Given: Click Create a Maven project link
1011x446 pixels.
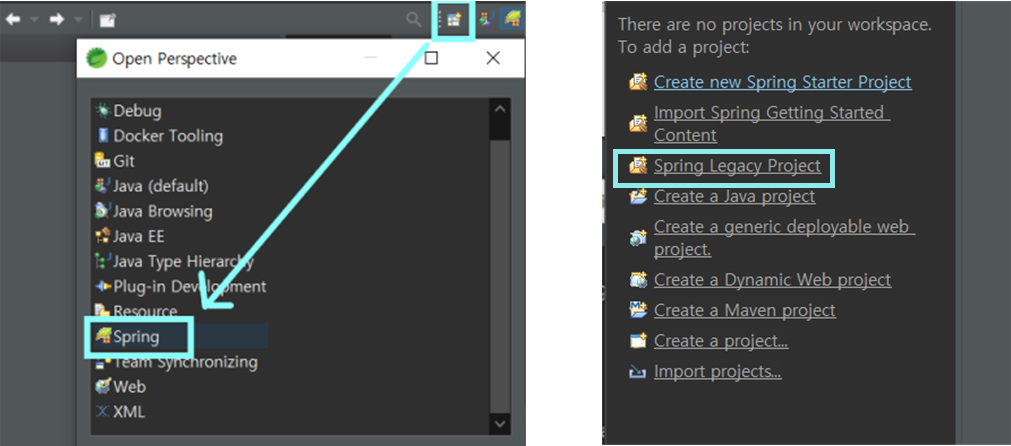Looking at the screenshot, I should 745,310.
